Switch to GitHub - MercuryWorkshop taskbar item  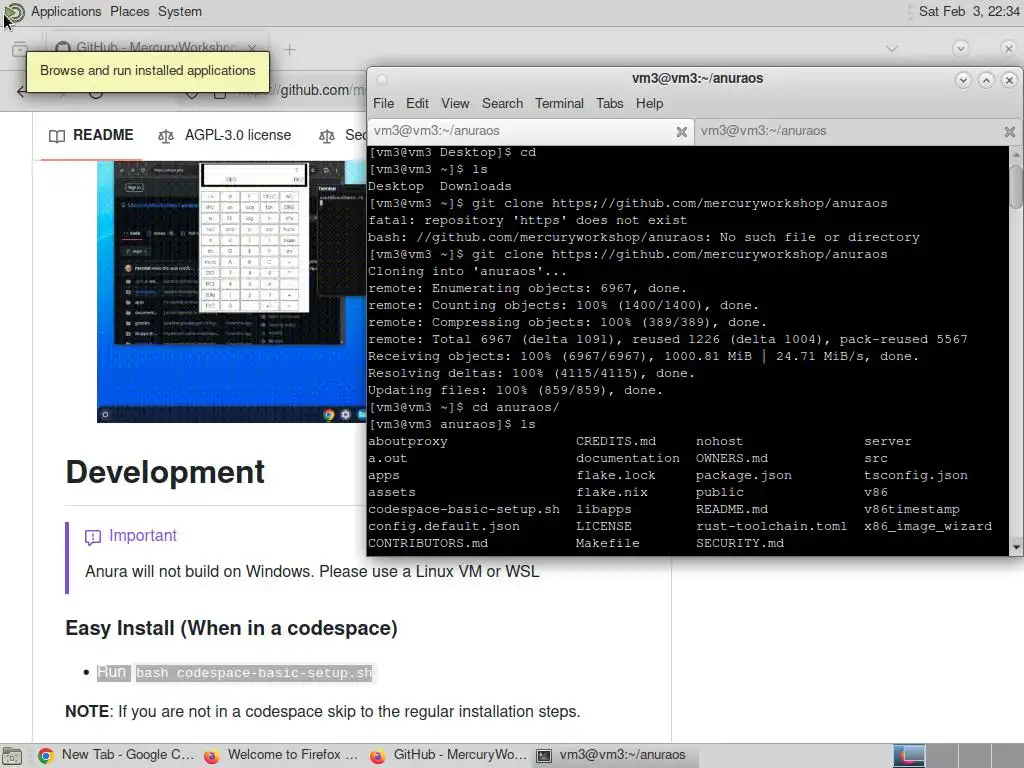coord(448,755)
